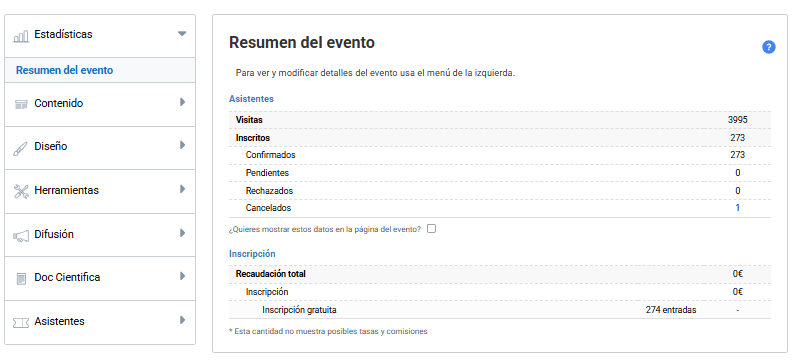Click the Pendientes row label
Viewport: 804px width, 364px height.
click(x=267, y=173)
